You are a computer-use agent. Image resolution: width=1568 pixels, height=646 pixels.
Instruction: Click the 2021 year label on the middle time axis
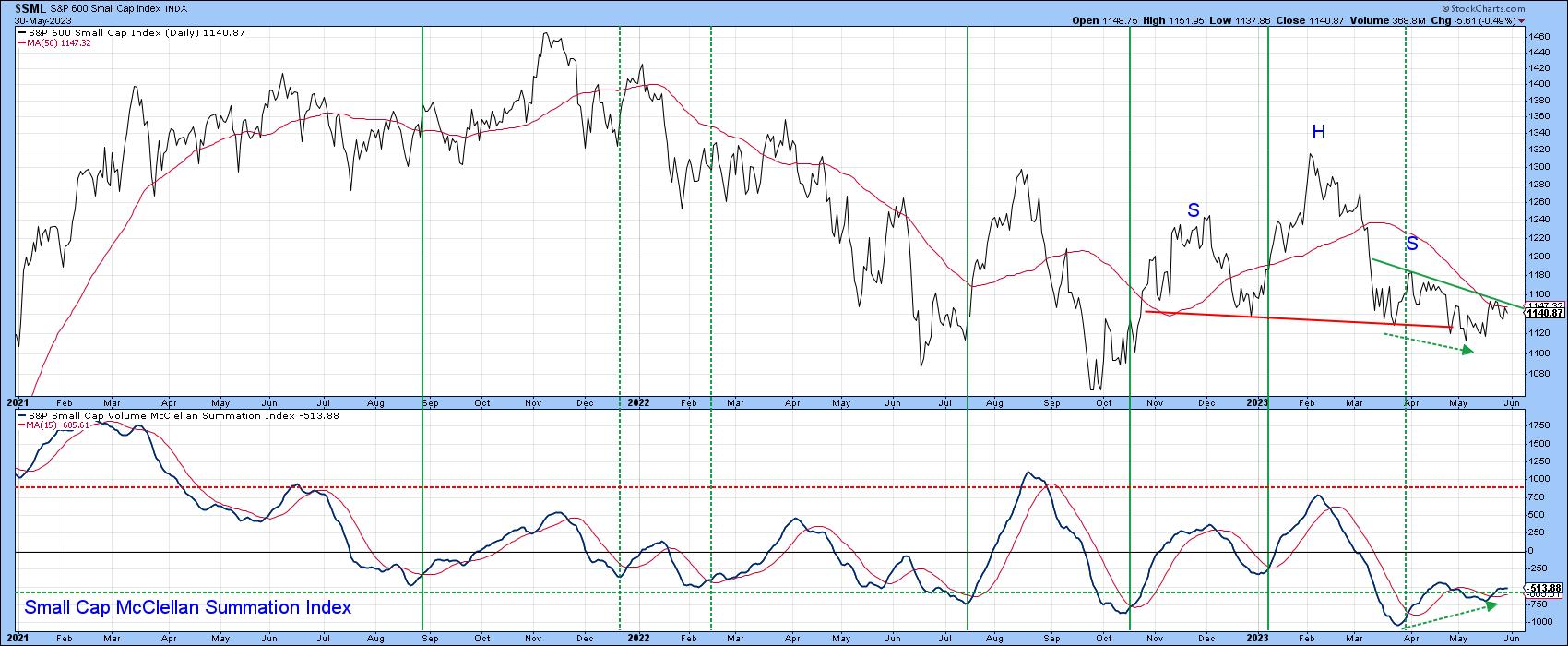pos(19,402)
